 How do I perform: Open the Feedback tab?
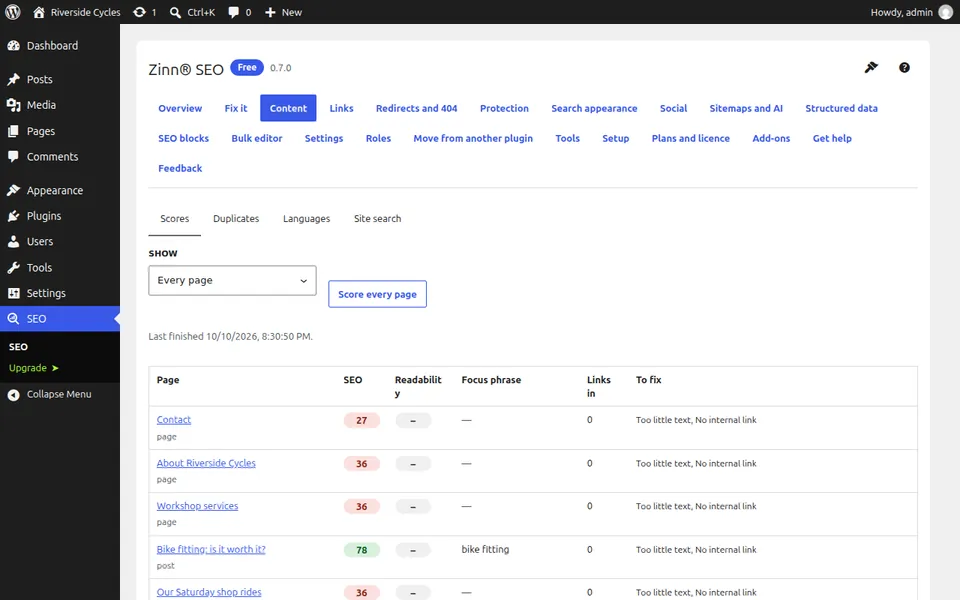click(x=180, y=168)
